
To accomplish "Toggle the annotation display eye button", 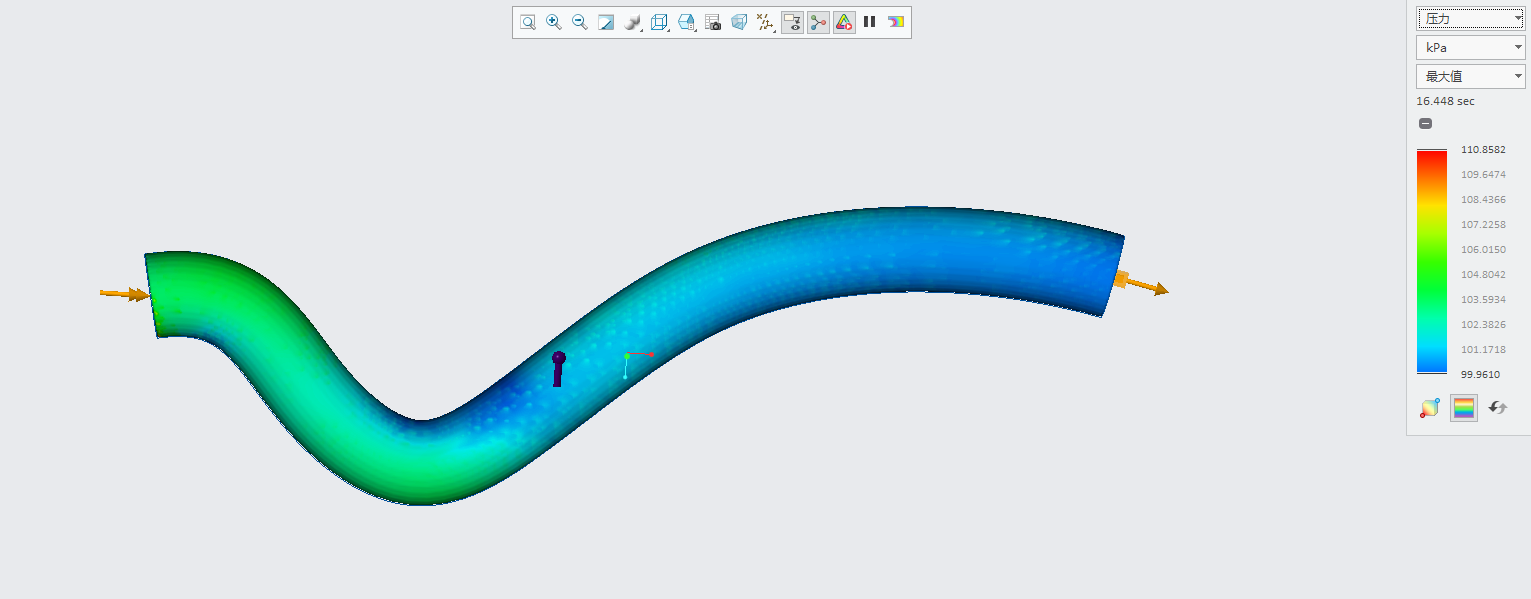I will point(792,22).
